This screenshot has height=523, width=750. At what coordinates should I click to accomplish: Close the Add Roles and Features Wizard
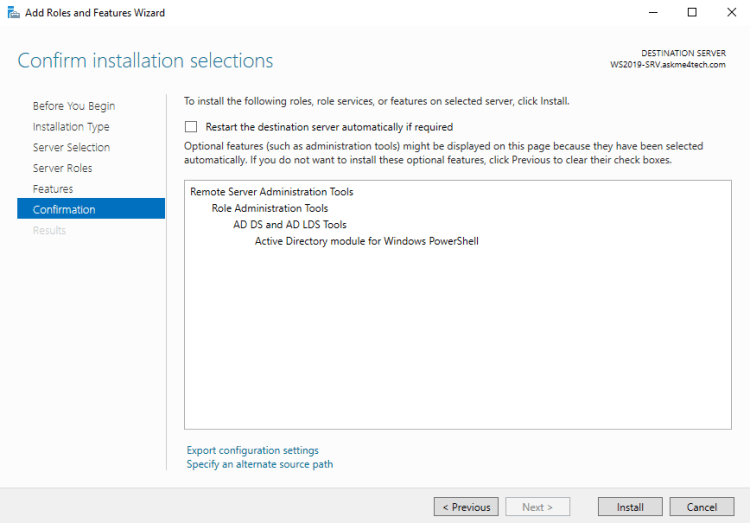[731, 12]
